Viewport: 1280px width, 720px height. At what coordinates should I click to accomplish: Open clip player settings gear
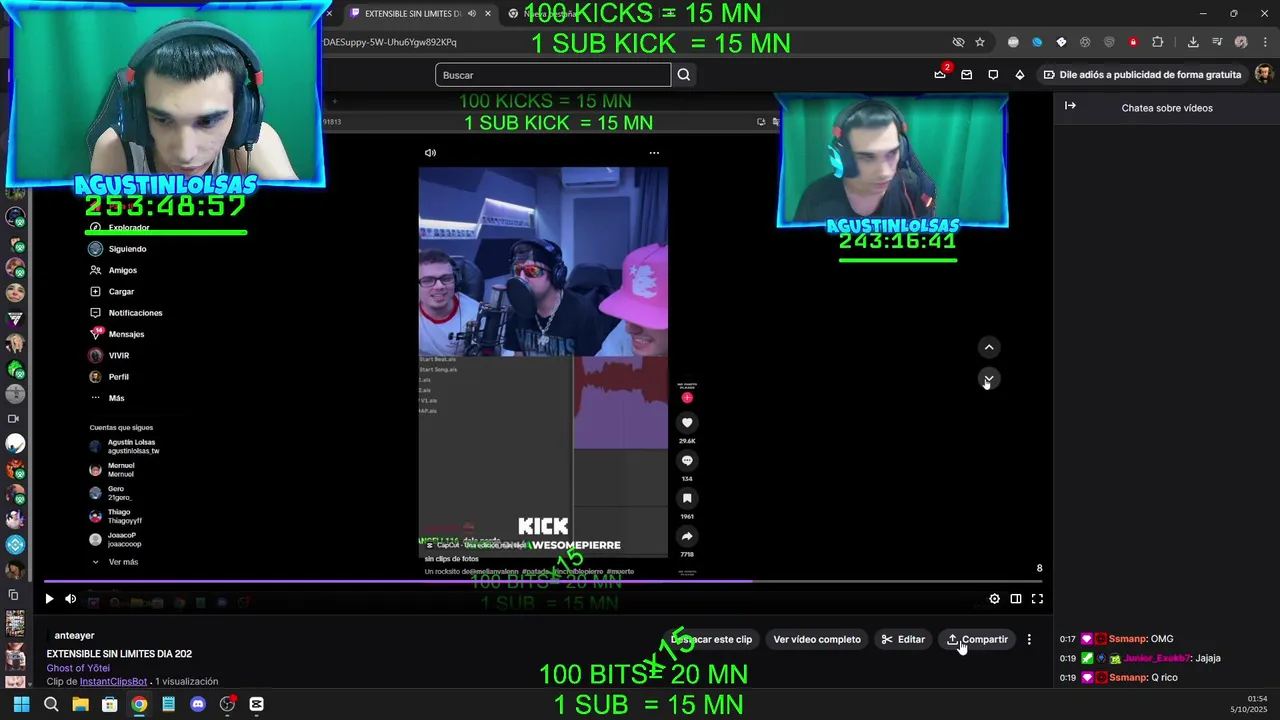coord(994,599)
